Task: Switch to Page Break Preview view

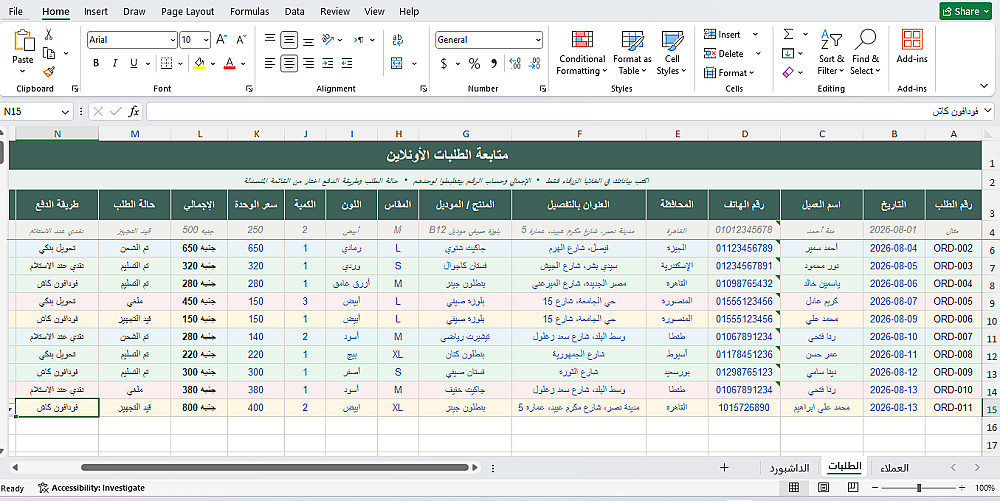Action: tap(853, 488)
